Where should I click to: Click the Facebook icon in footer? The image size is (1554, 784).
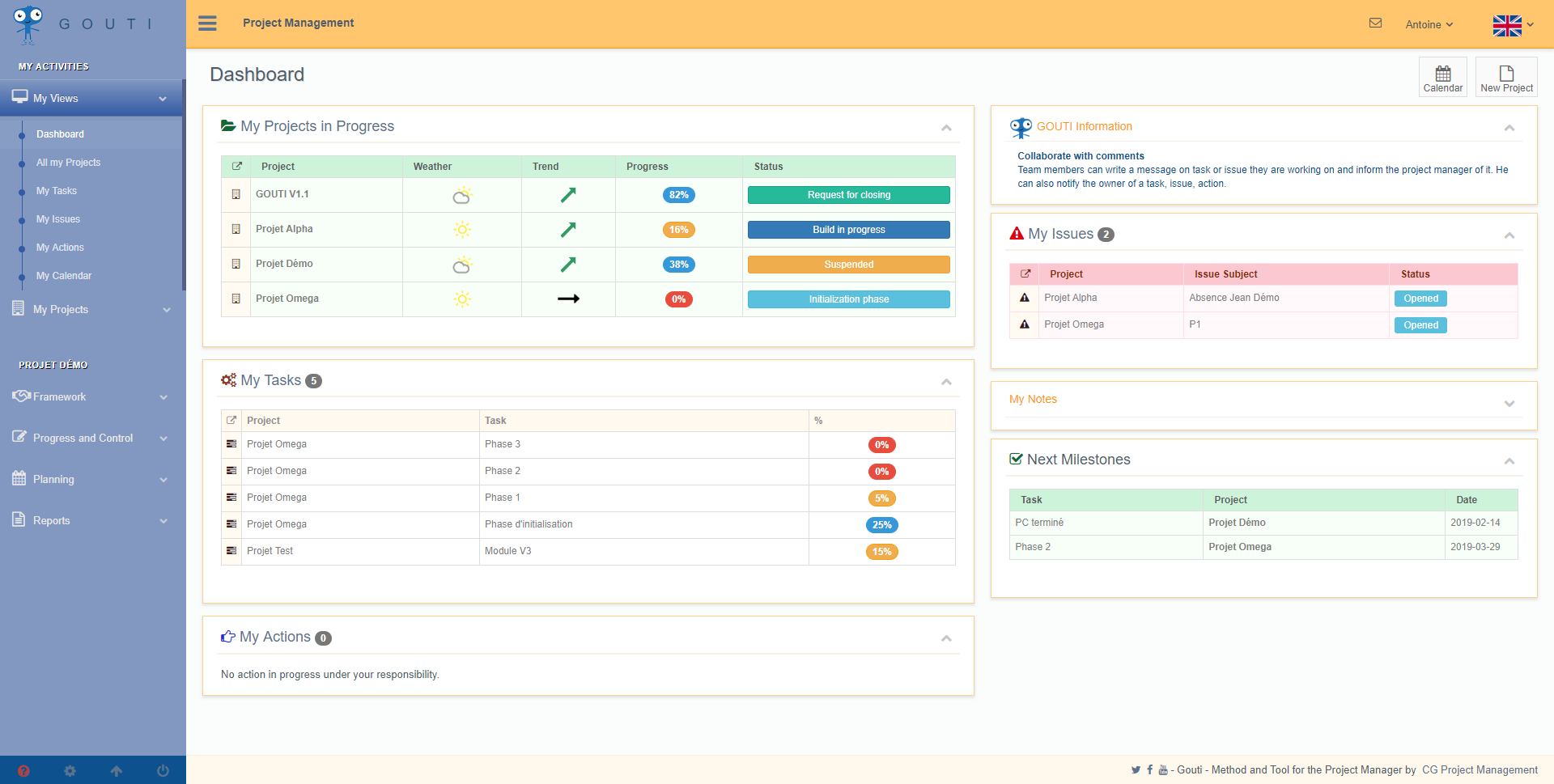(x=1150, y=770)
